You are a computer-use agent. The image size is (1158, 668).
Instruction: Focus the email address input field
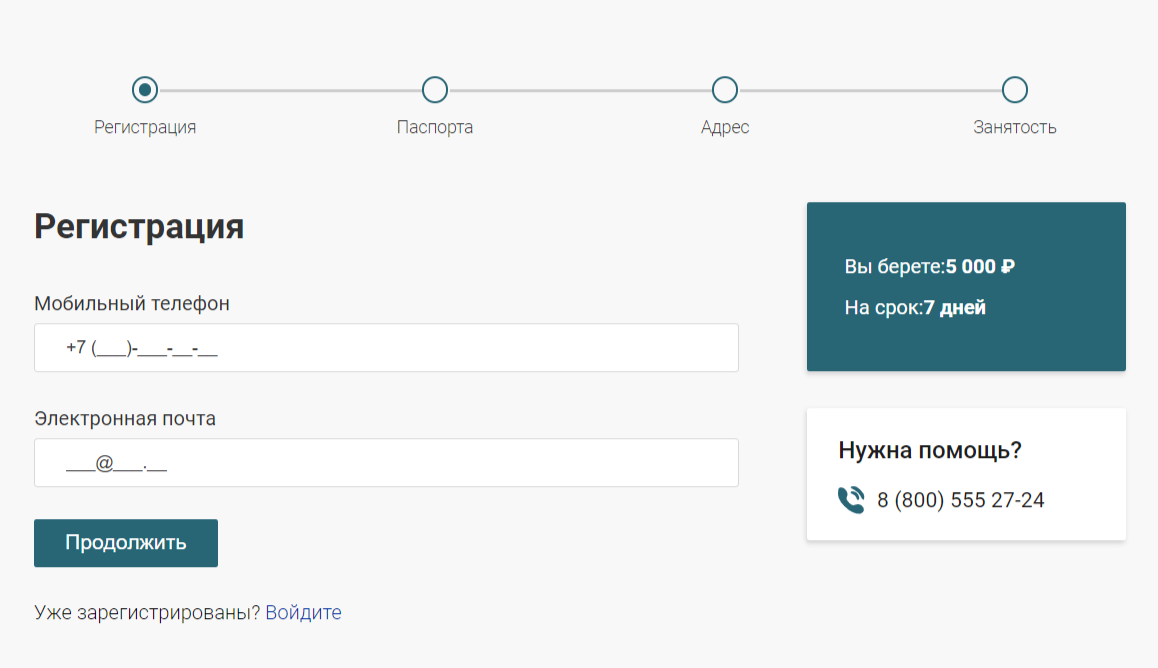pyautogui.click(x=386, y=463)
